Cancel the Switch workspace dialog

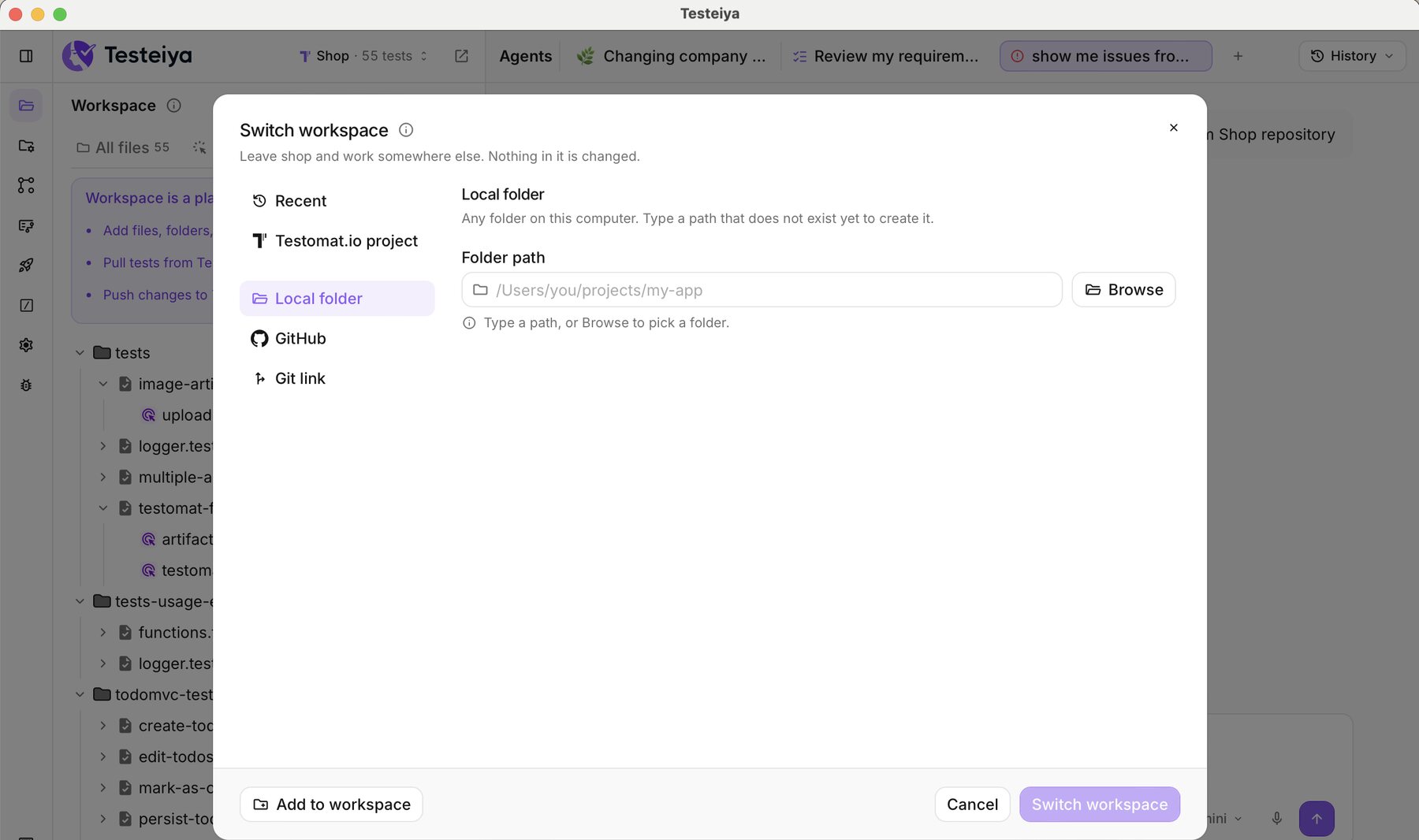(972, 805)
